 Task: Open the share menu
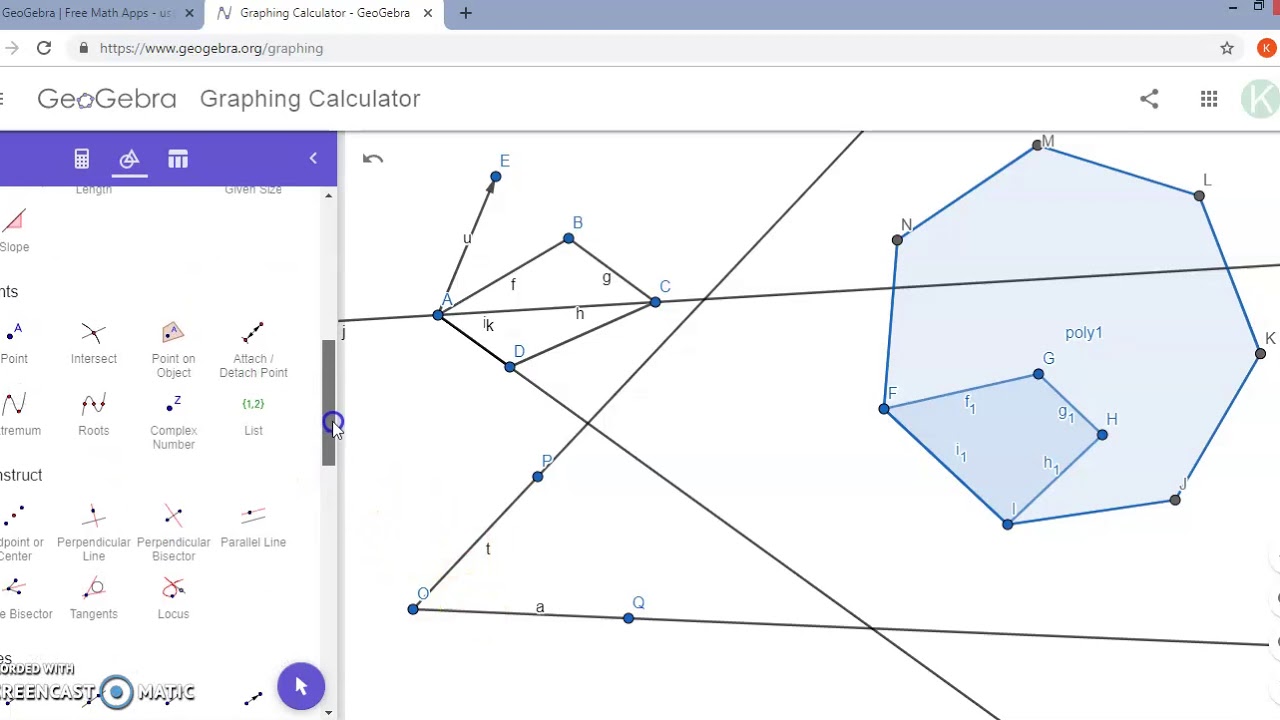coord(1149,98)
